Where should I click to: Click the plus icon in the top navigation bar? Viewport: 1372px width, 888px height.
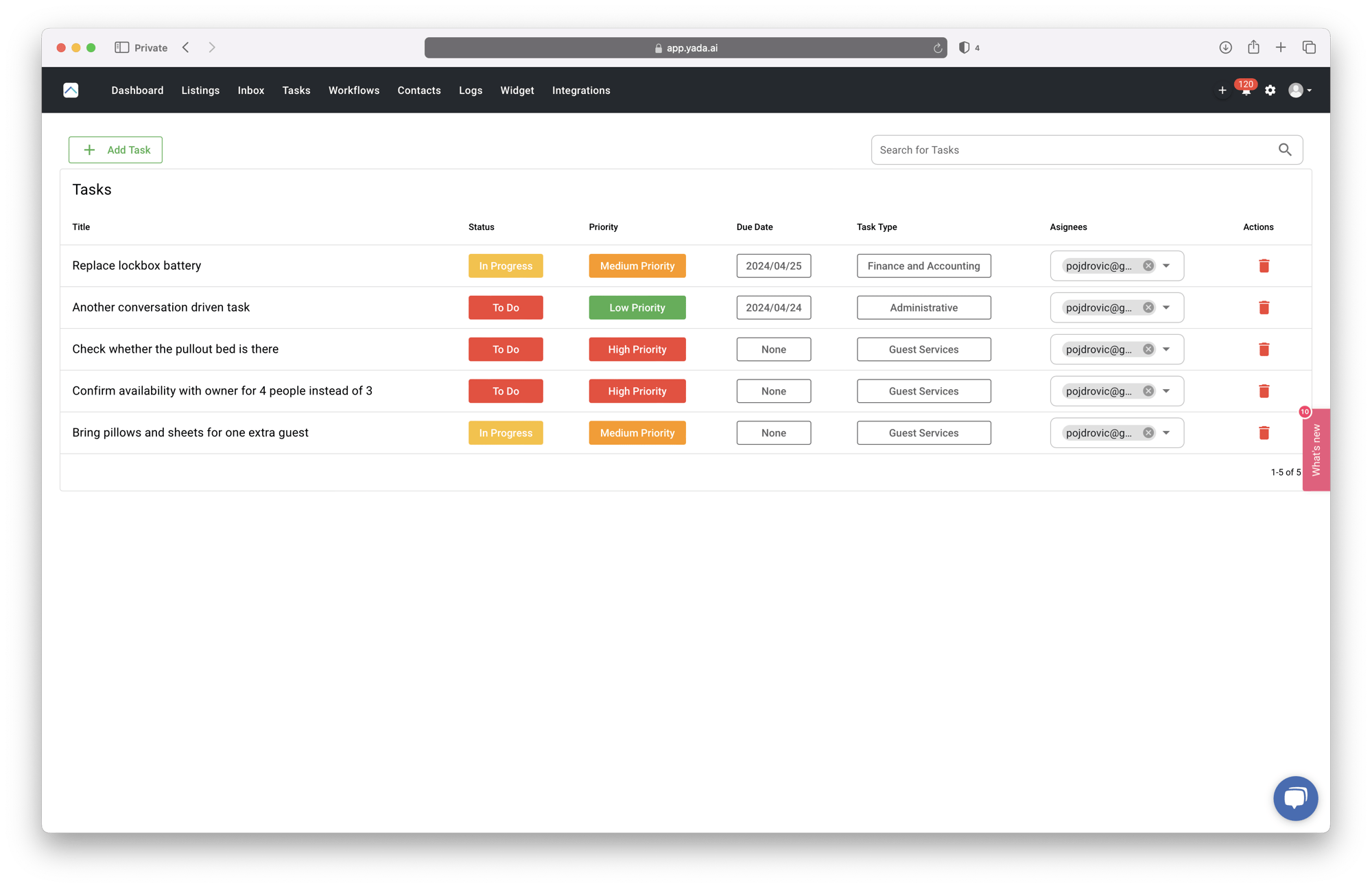pyautogui.click(x=1222, y=91)
